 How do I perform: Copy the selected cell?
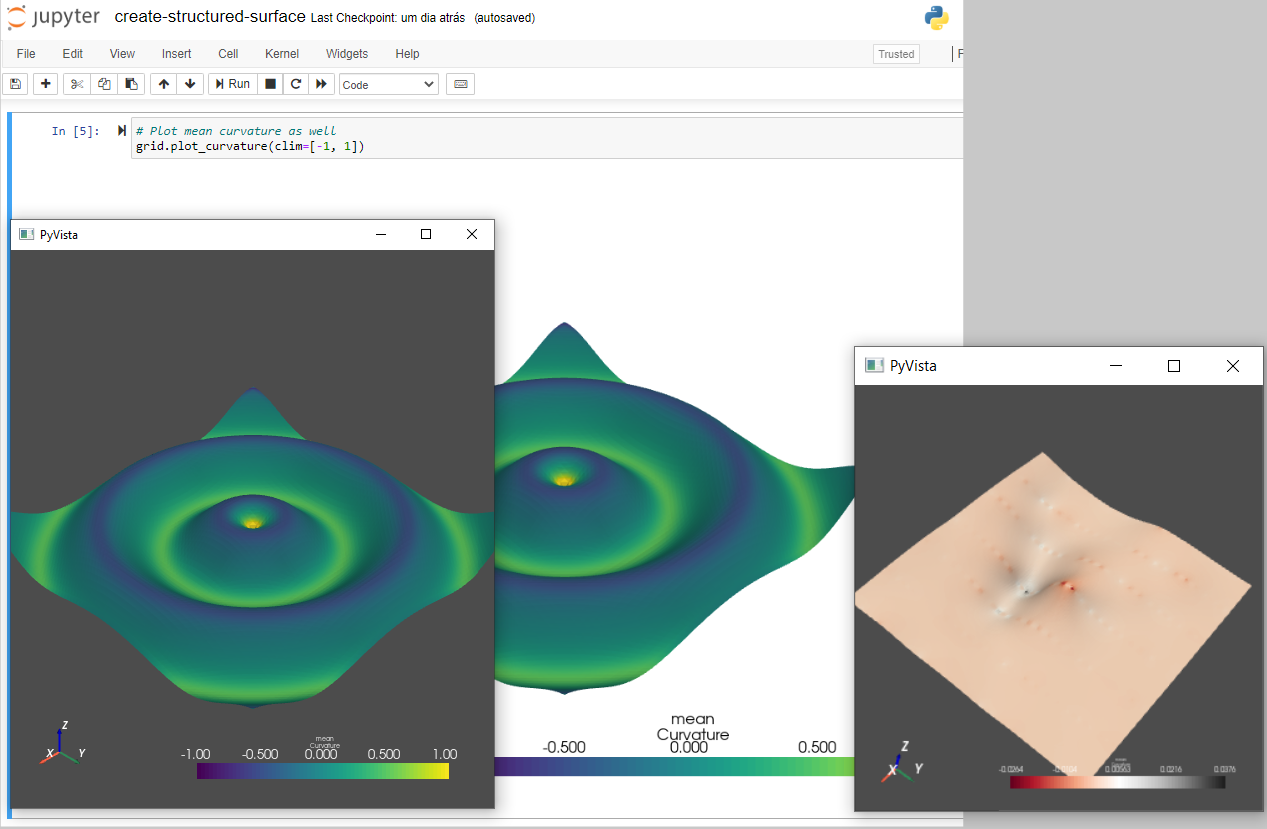(x=104, y=83)
